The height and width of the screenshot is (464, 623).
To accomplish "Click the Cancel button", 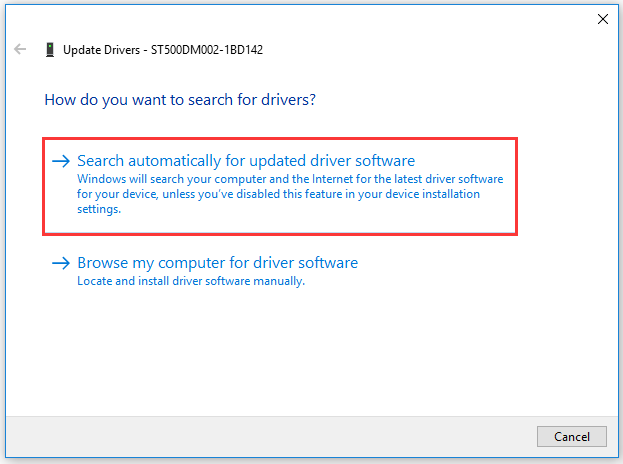I will click(572, 437).
